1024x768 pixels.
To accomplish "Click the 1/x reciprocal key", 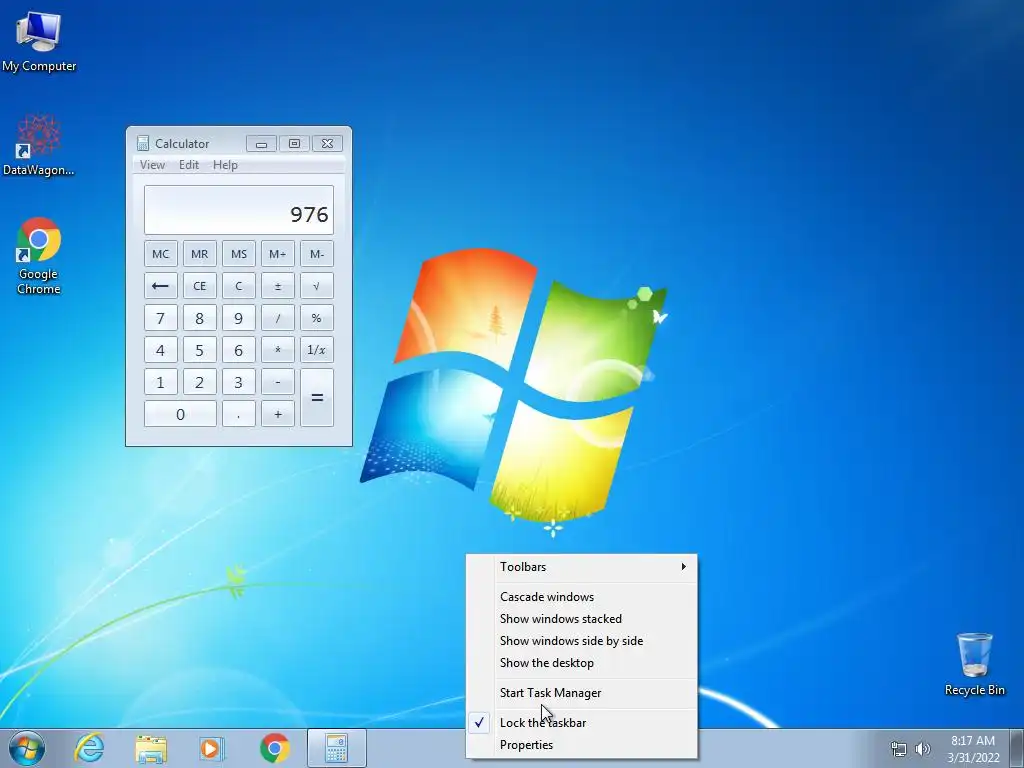I will pyautogui.click(x=317, y=350).
